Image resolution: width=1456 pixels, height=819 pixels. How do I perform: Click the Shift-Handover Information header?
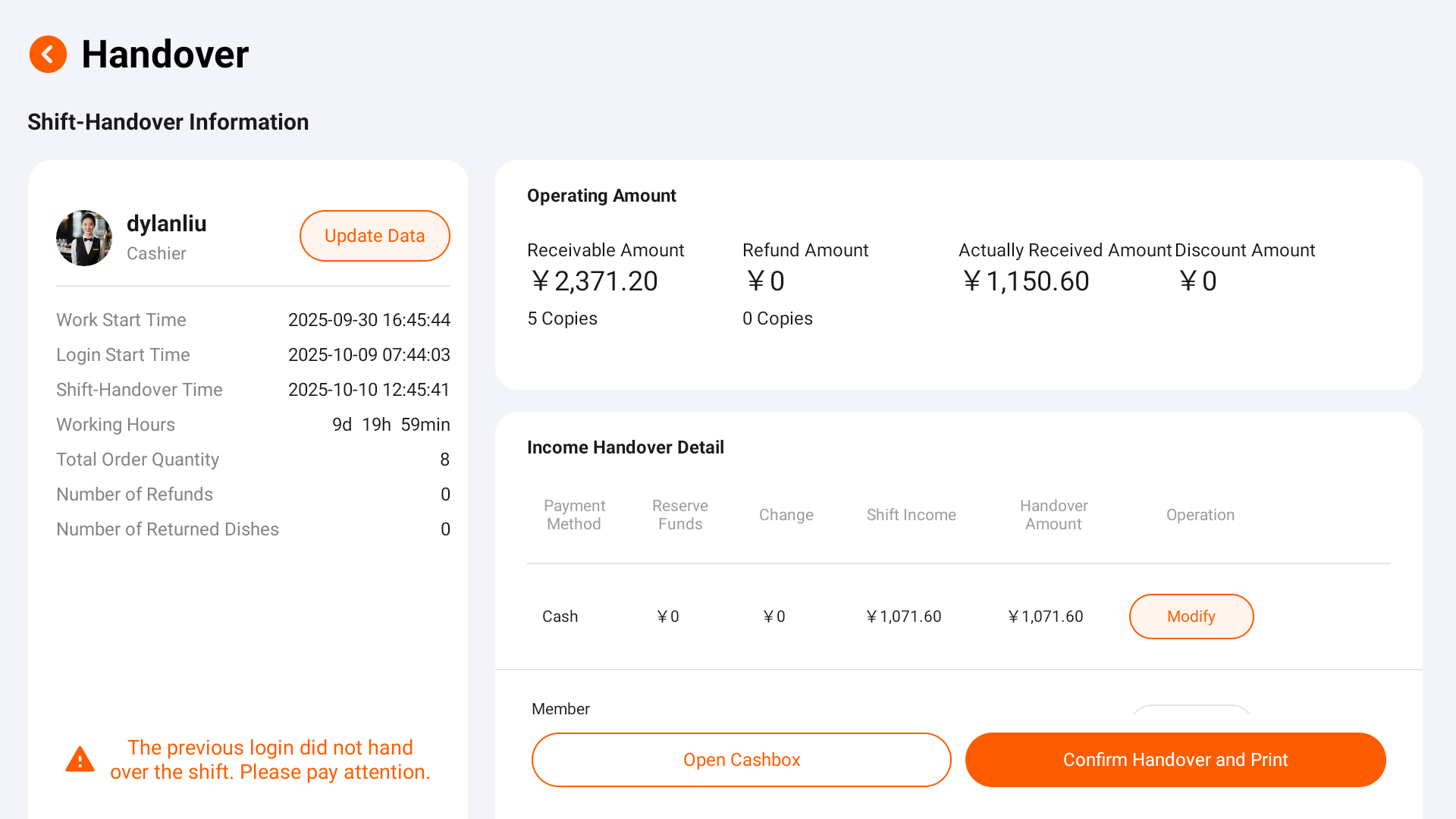coord(168,121)
